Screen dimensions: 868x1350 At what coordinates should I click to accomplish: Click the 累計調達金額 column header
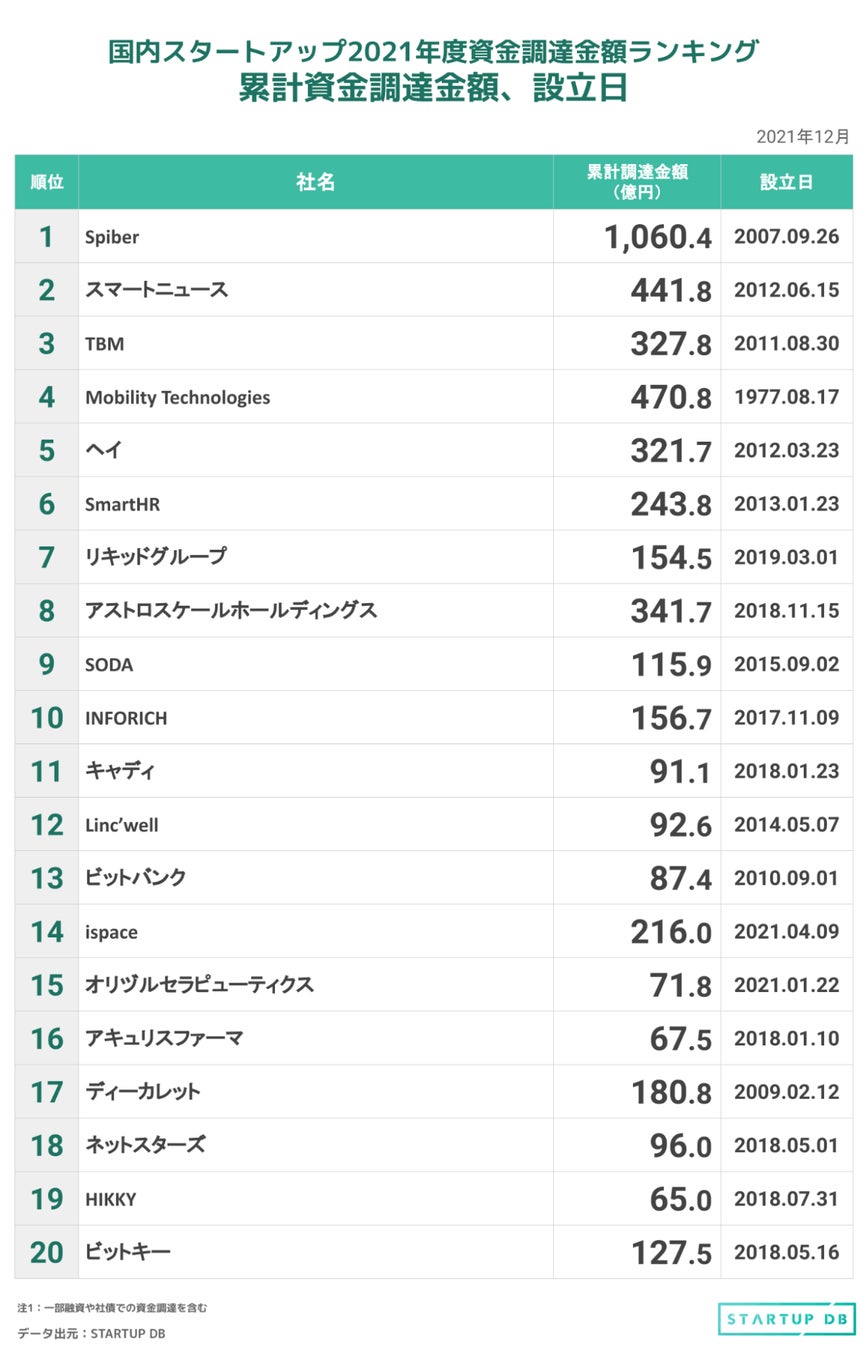click(637, 181)
